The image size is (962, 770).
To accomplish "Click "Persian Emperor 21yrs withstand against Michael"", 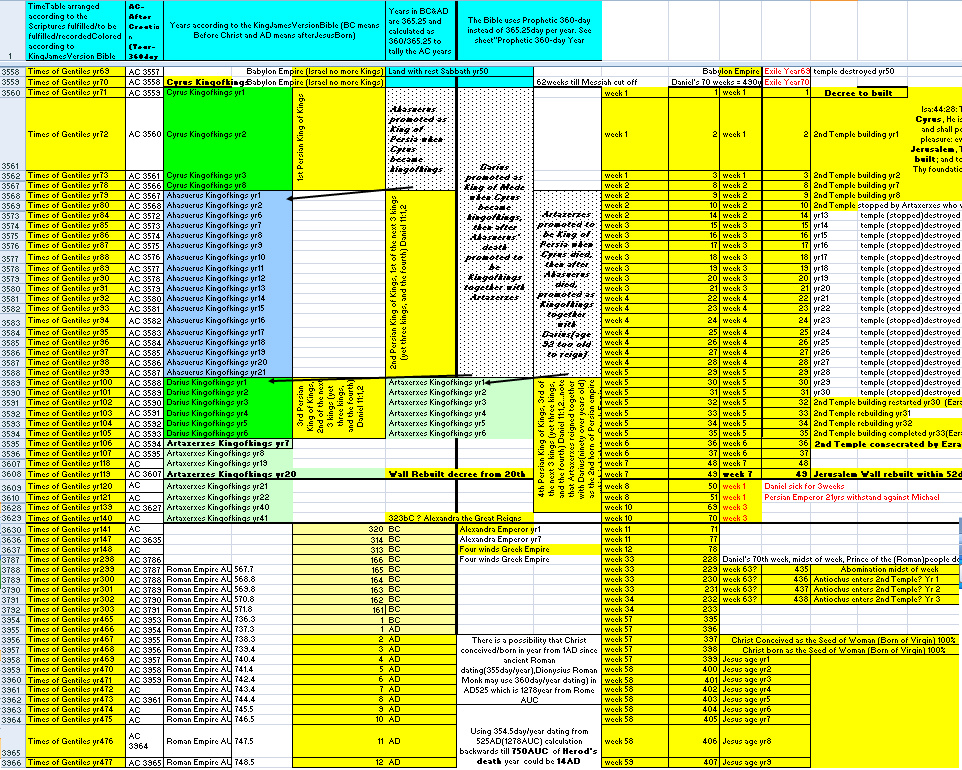I will coord(852,498).
